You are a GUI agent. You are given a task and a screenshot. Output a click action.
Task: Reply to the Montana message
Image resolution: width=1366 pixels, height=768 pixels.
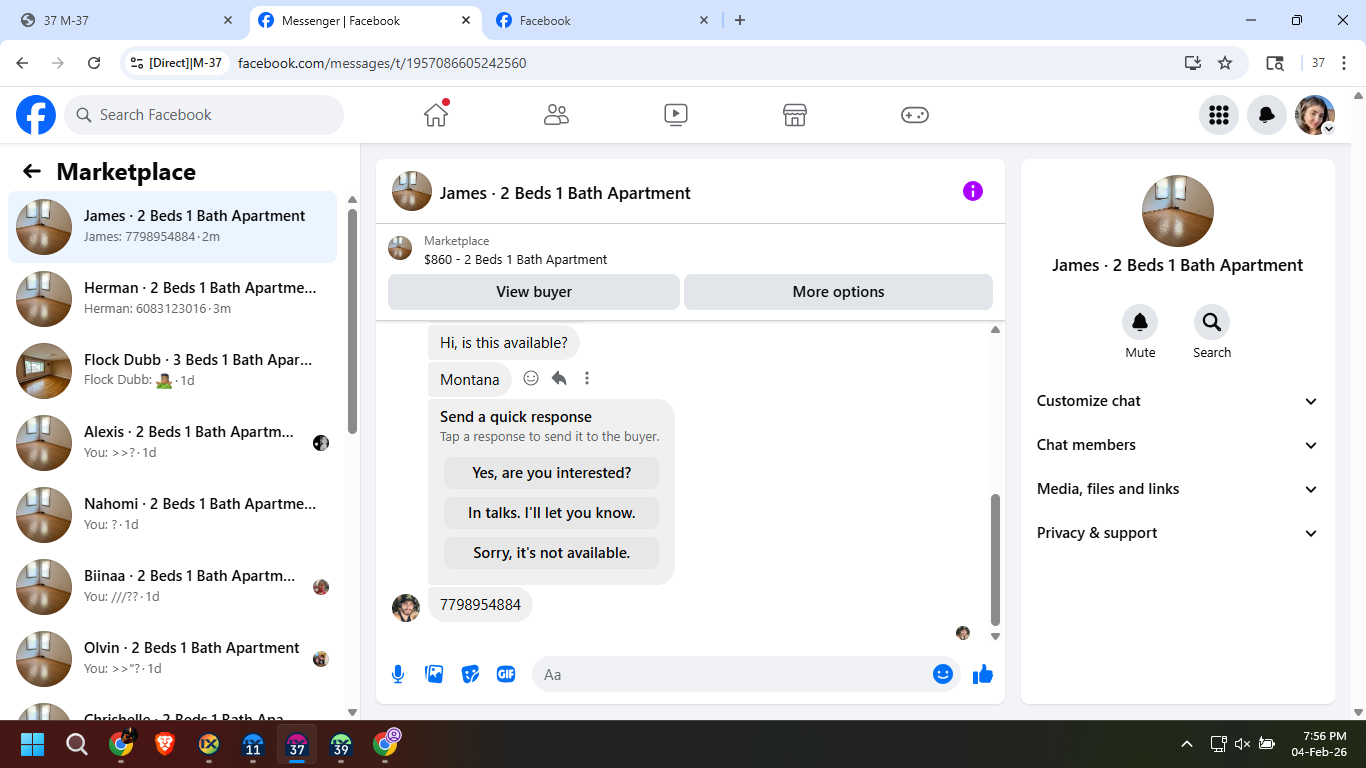pyautogui.click(x=559, y=378)
